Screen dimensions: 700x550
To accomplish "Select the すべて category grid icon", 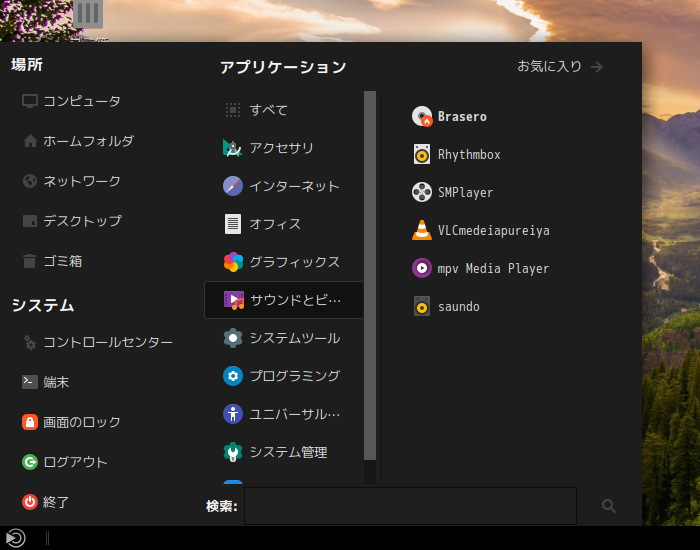I will (x=233, y=110).
